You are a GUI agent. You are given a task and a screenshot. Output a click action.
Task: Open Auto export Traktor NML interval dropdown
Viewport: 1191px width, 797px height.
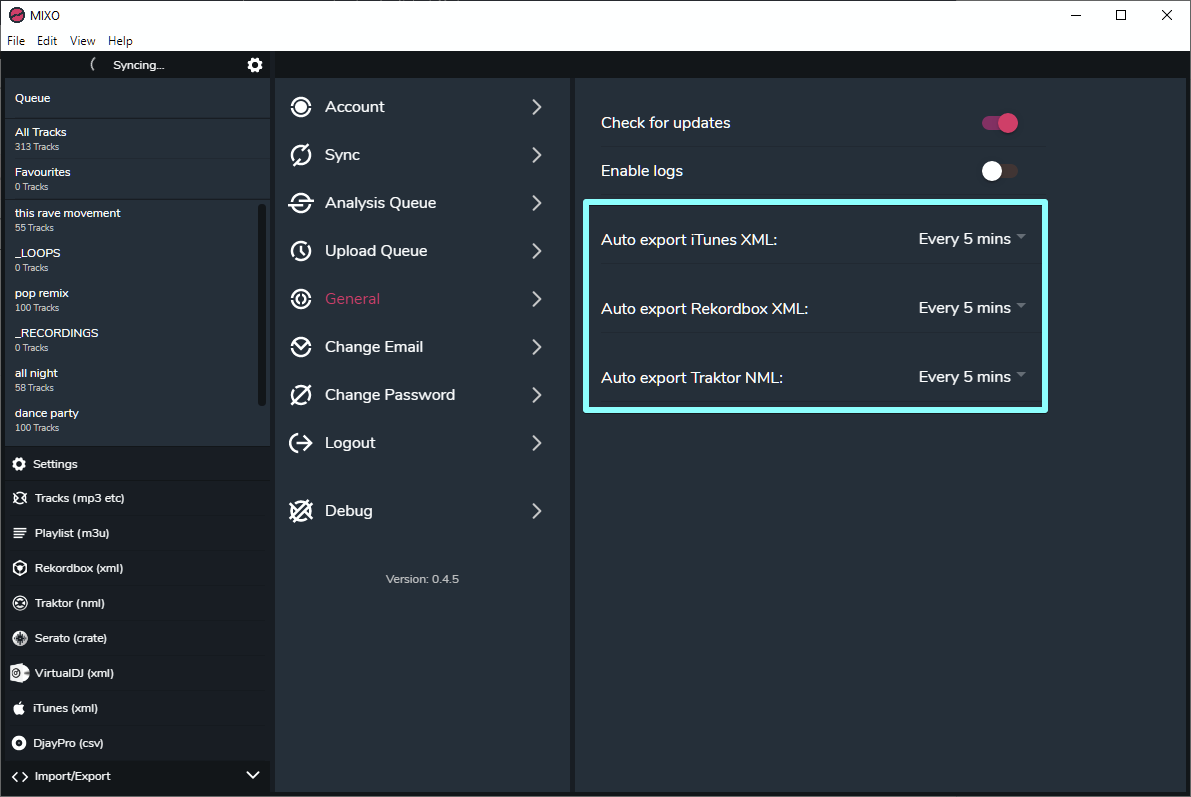click(971, 378)
